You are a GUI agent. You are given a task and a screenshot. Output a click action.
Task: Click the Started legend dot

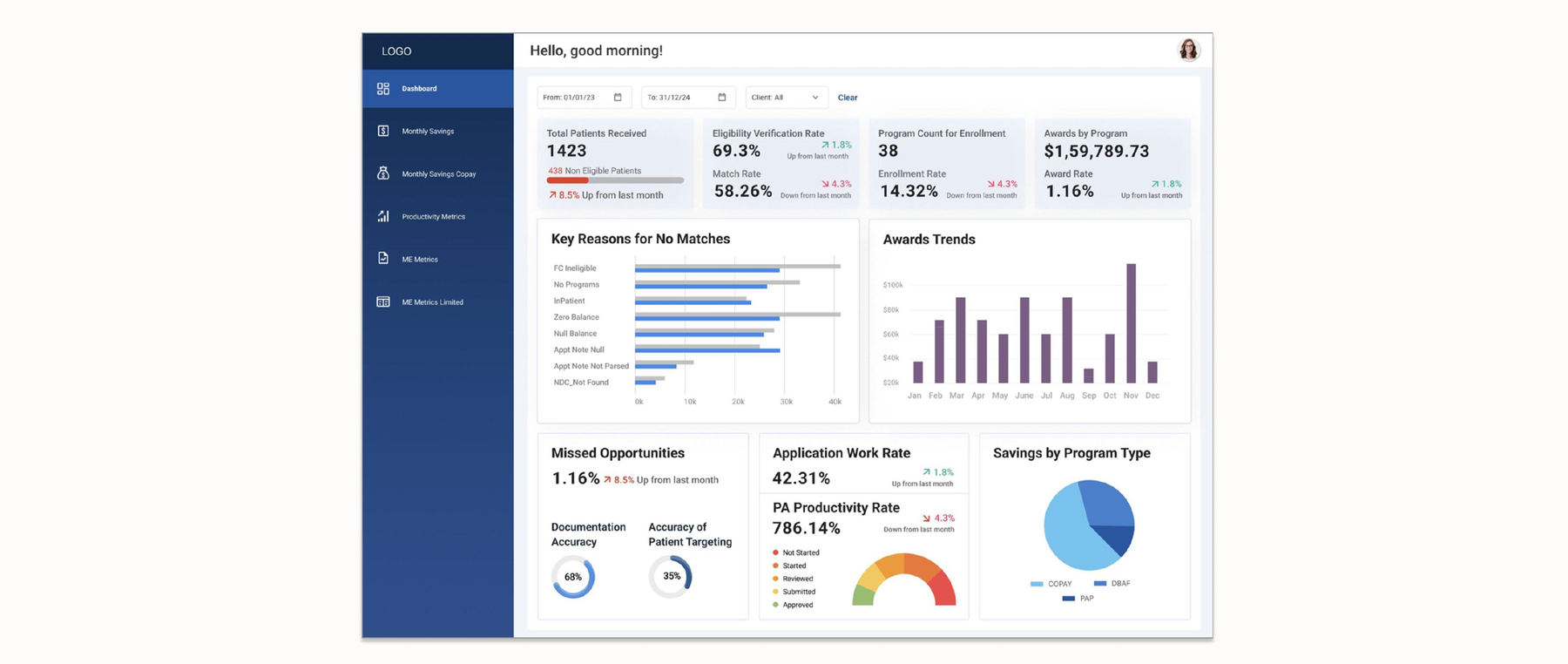pos(775,566)
